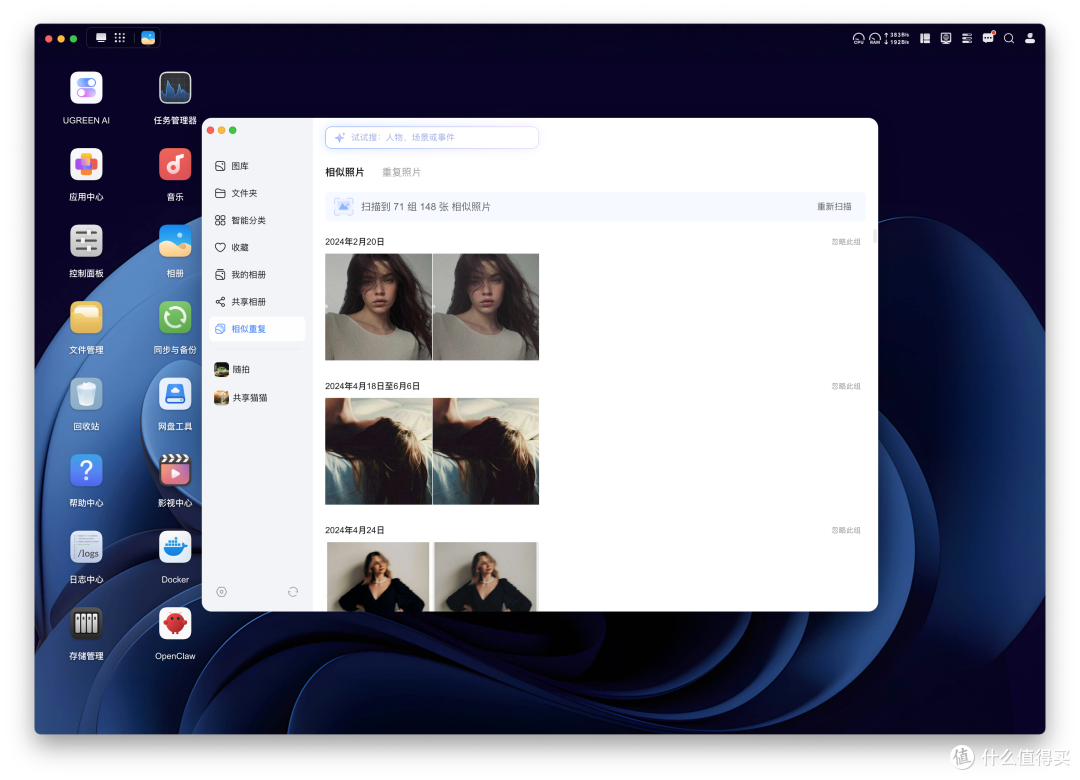
Task: Launch the OpenClaw desktop icon
Action: [x=175, y=624]
